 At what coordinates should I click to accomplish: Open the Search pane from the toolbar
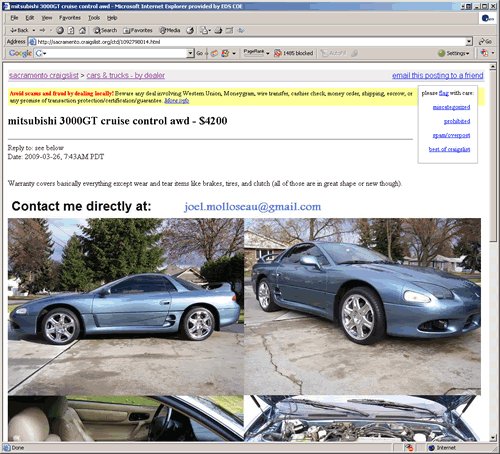pyautogui.click(x=105, y=30)
